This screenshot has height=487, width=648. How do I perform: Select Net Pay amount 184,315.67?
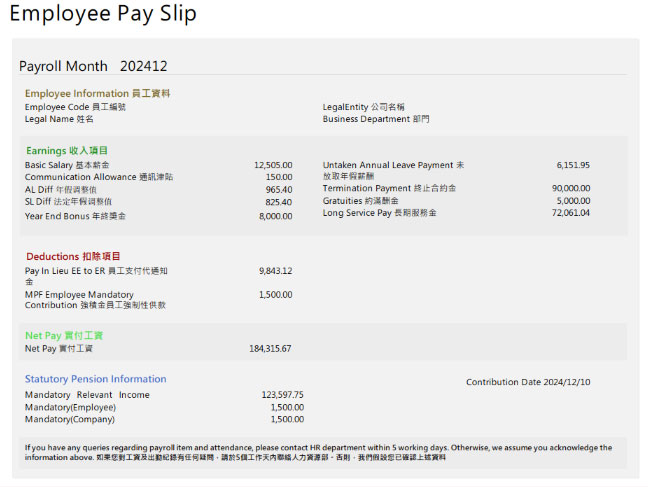click(270, 349)
